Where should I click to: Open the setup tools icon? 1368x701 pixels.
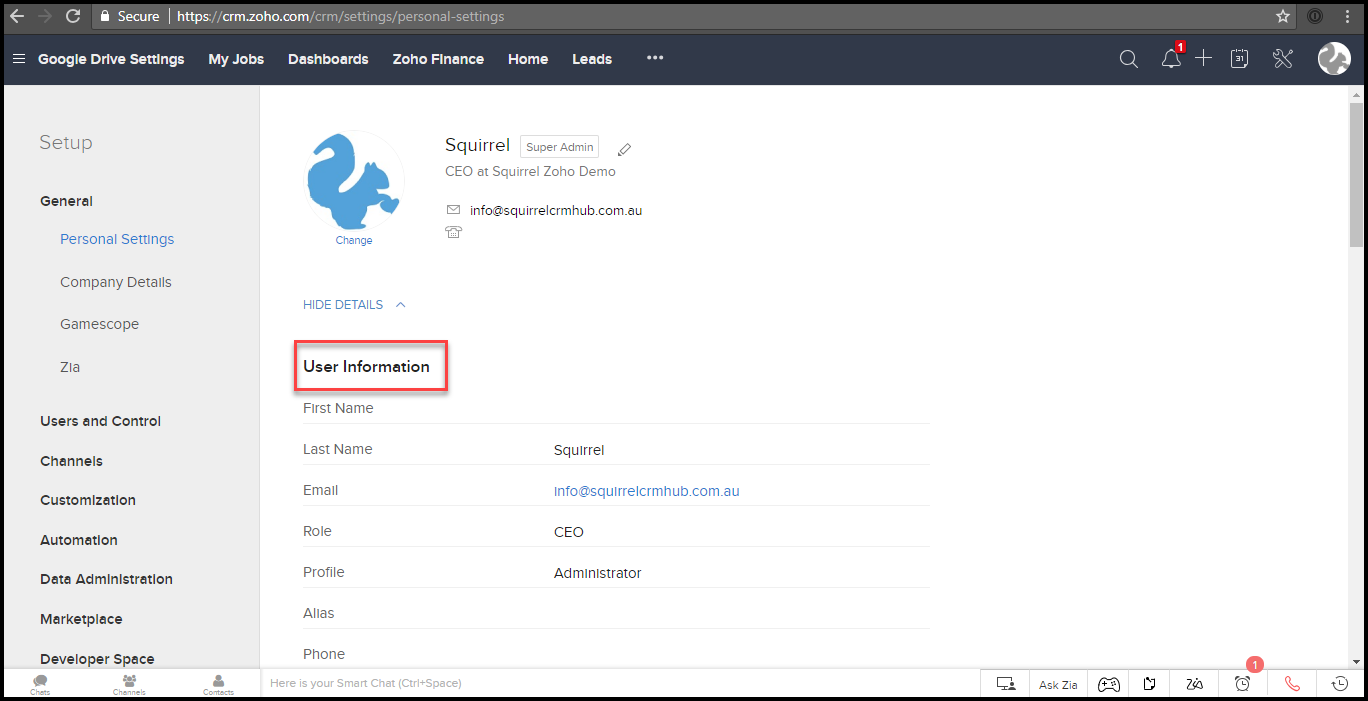(1283, 59)
